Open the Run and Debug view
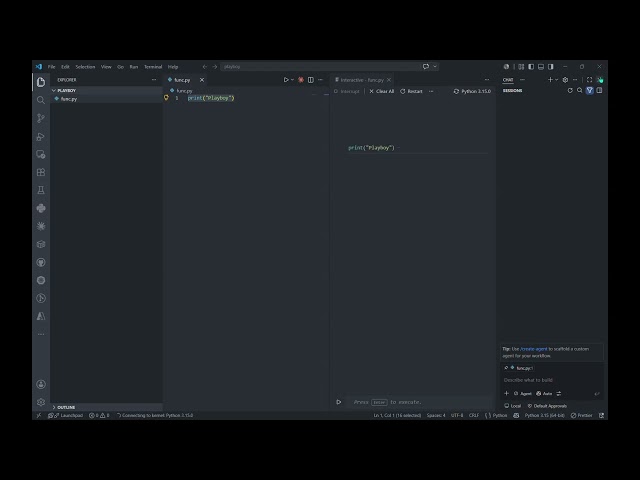 click(x=41, y=136)
